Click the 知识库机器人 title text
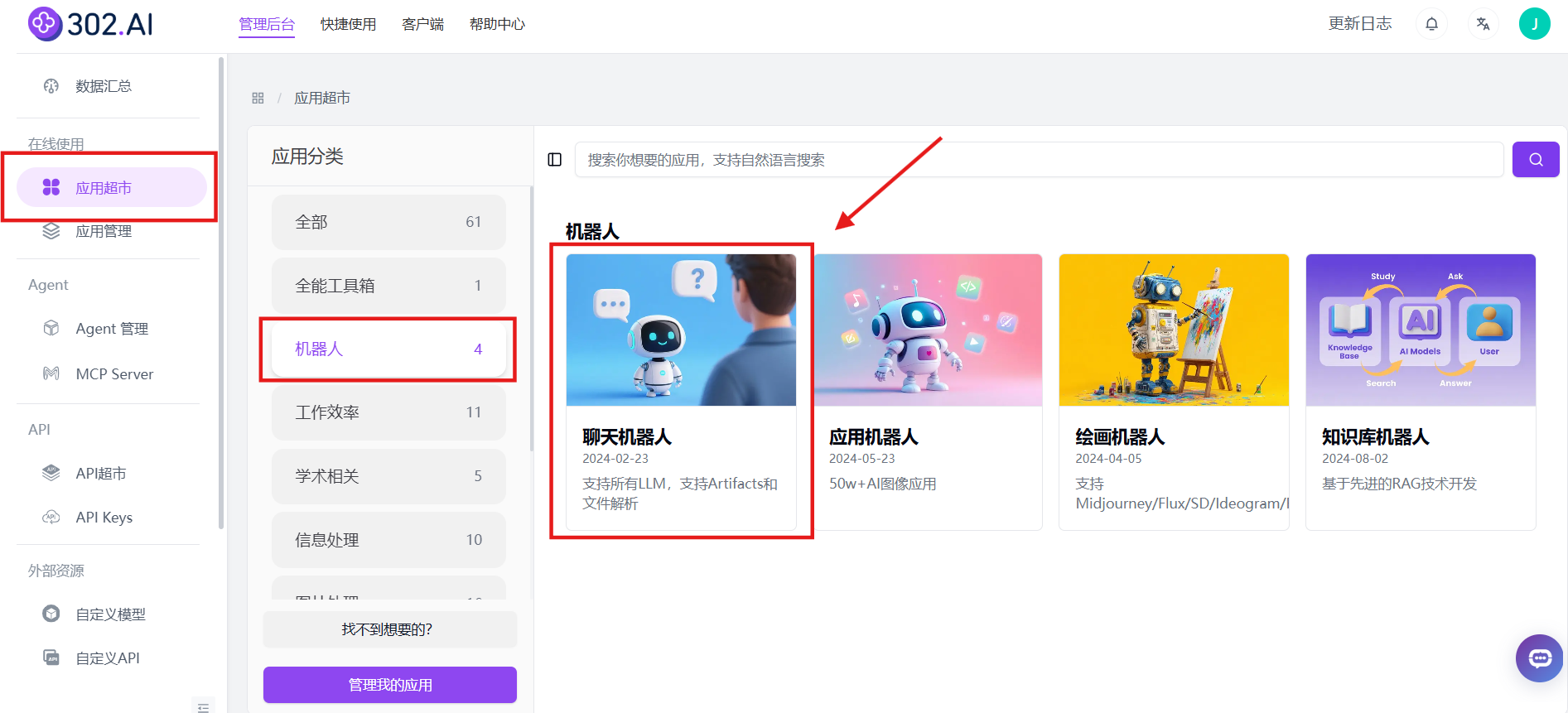 click(x=1376, y=436)
